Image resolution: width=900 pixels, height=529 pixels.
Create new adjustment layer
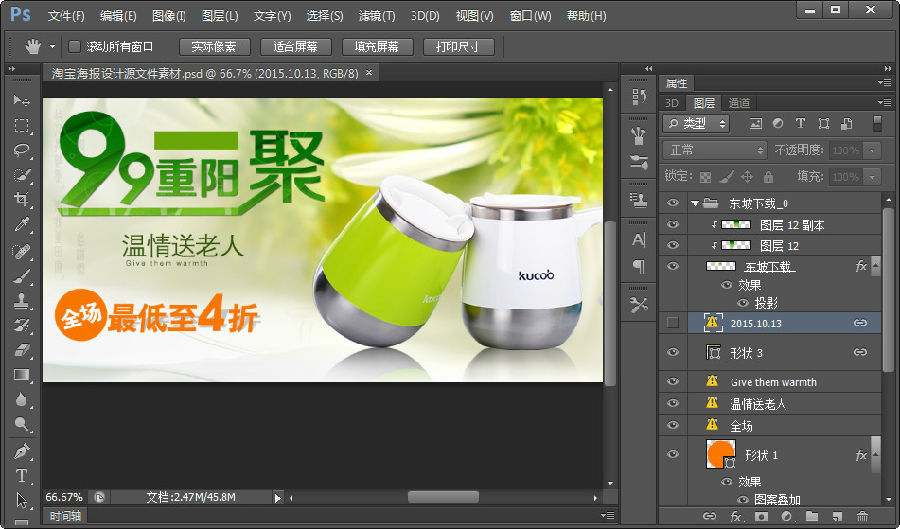point(786,516)
